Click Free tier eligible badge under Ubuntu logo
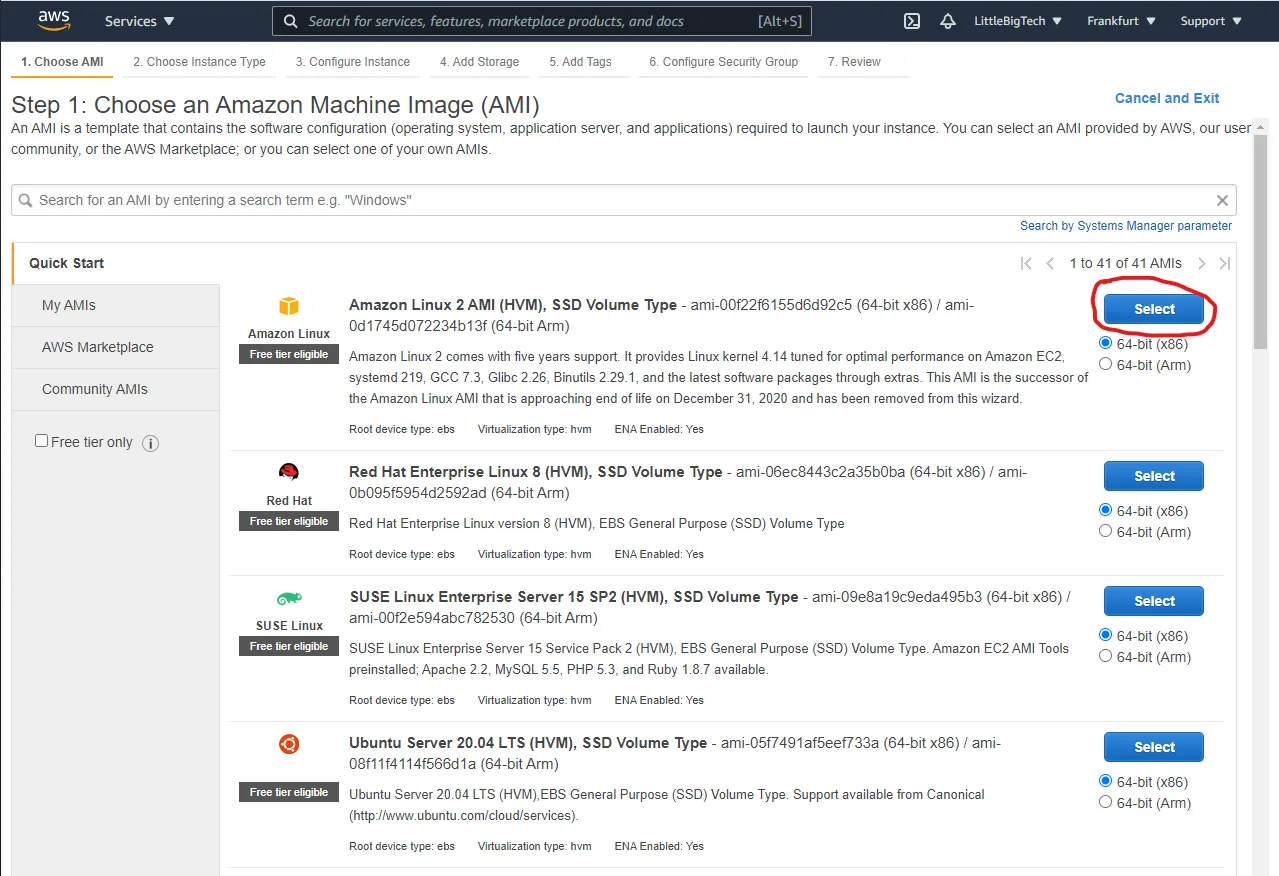This screenshot has width=1279, height=876. click(x=289, y=792)
